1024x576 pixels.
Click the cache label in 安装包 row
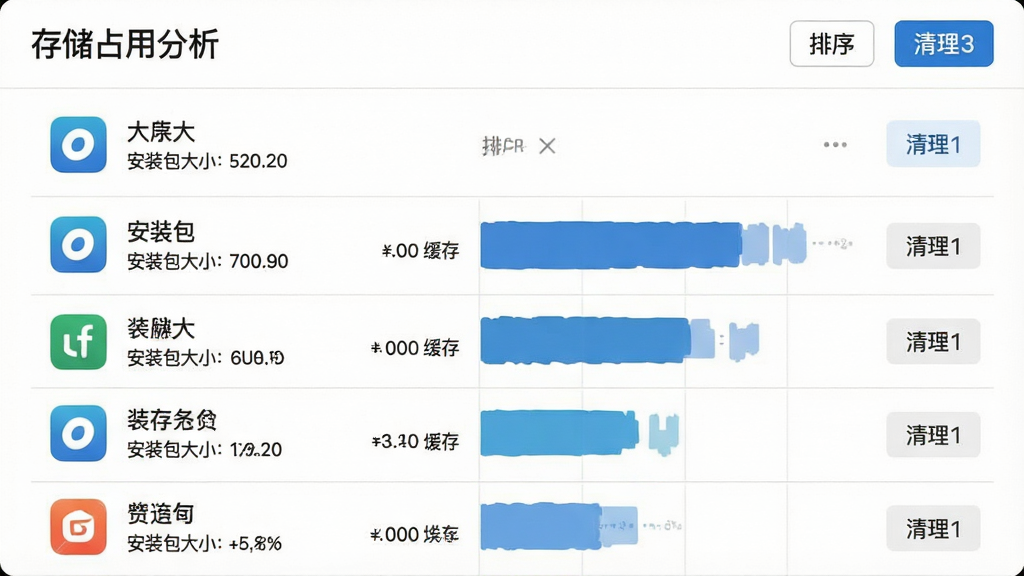coord(421,250)
